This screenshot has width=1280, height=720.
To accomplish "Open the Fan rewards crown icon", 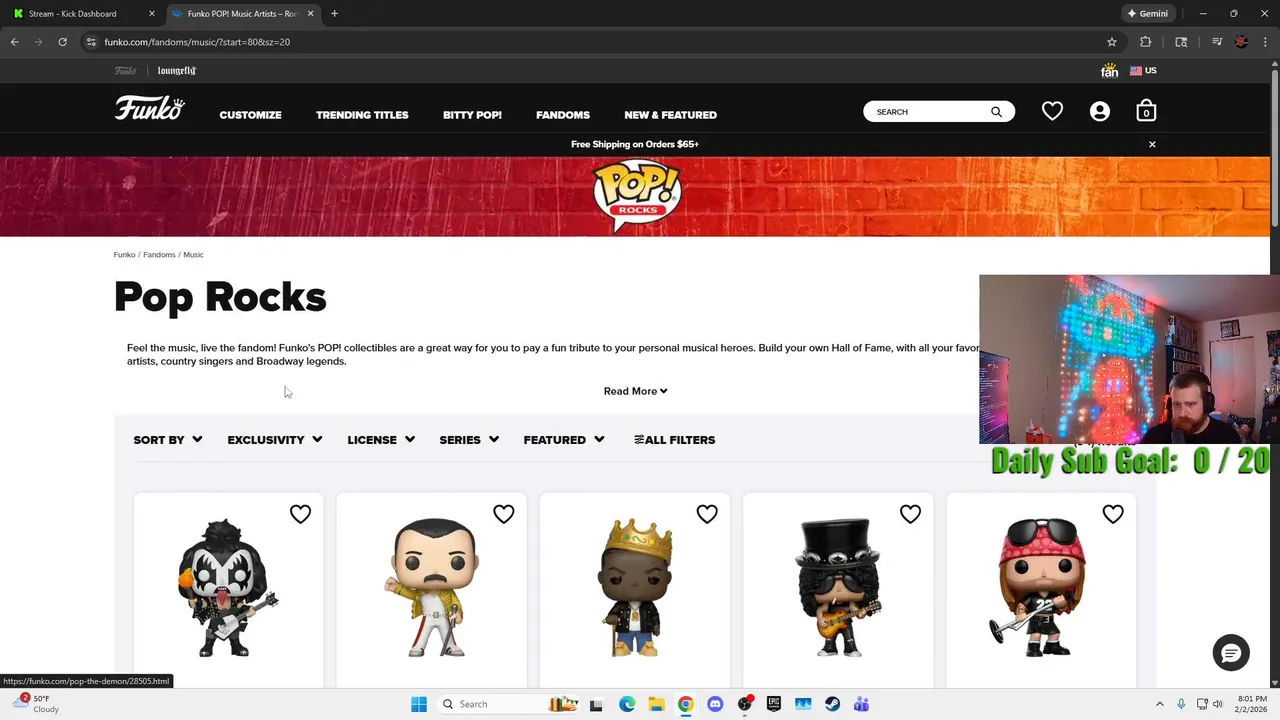I will [x=1109, y=71].
